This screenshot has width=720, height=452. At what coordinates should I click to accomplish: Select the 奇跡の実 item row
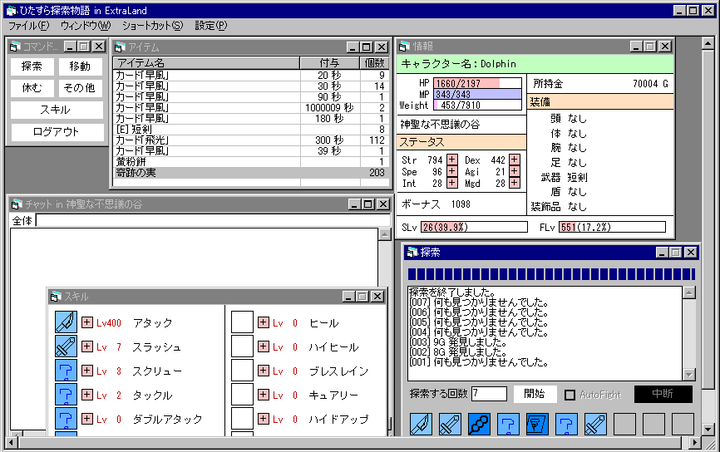(x=251, y=172)
